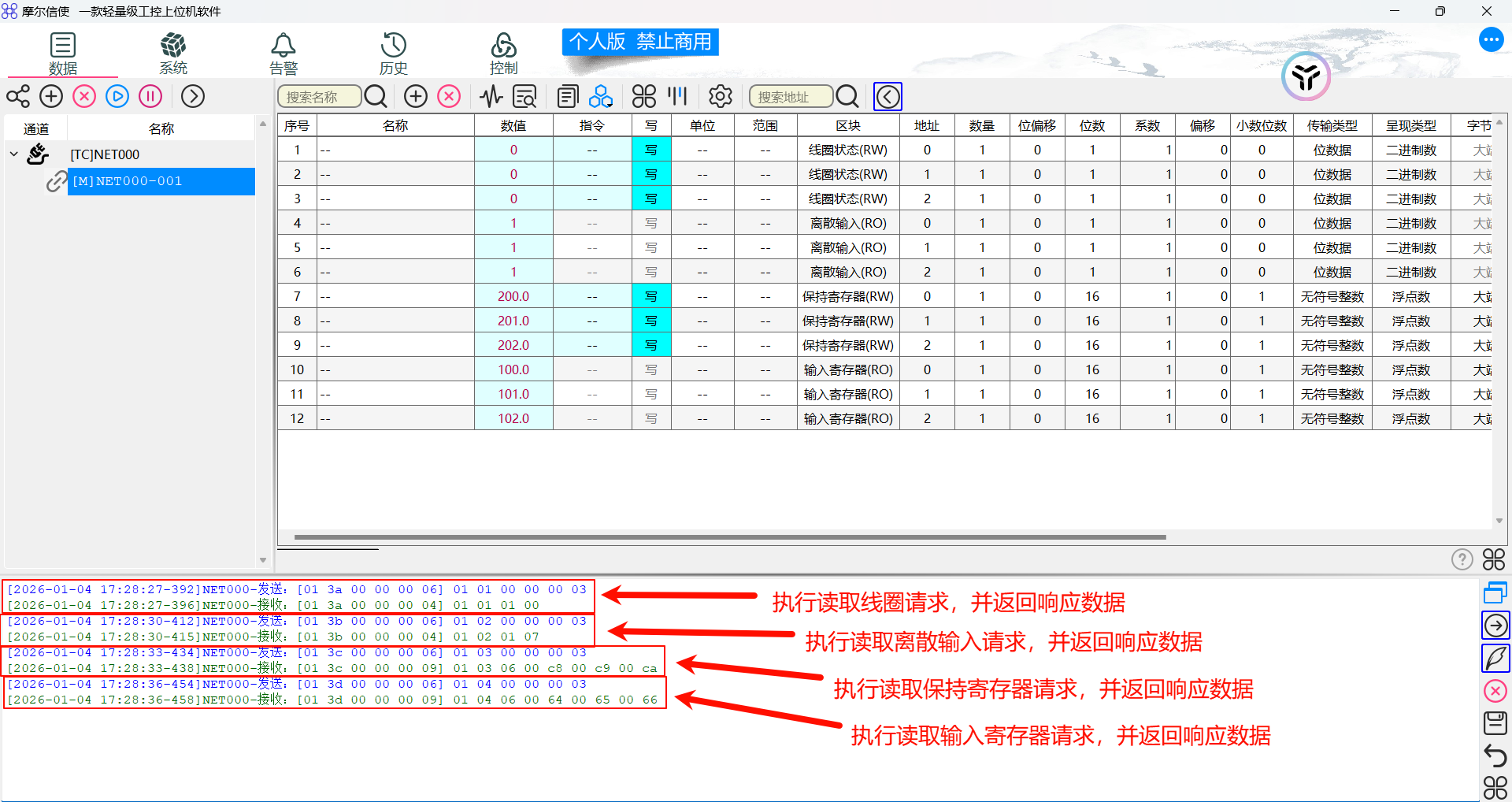Image resolution: width=1512 pixels, height=802 pixels.
Task: Switch to the 历史 history tab
Action: 394,54
